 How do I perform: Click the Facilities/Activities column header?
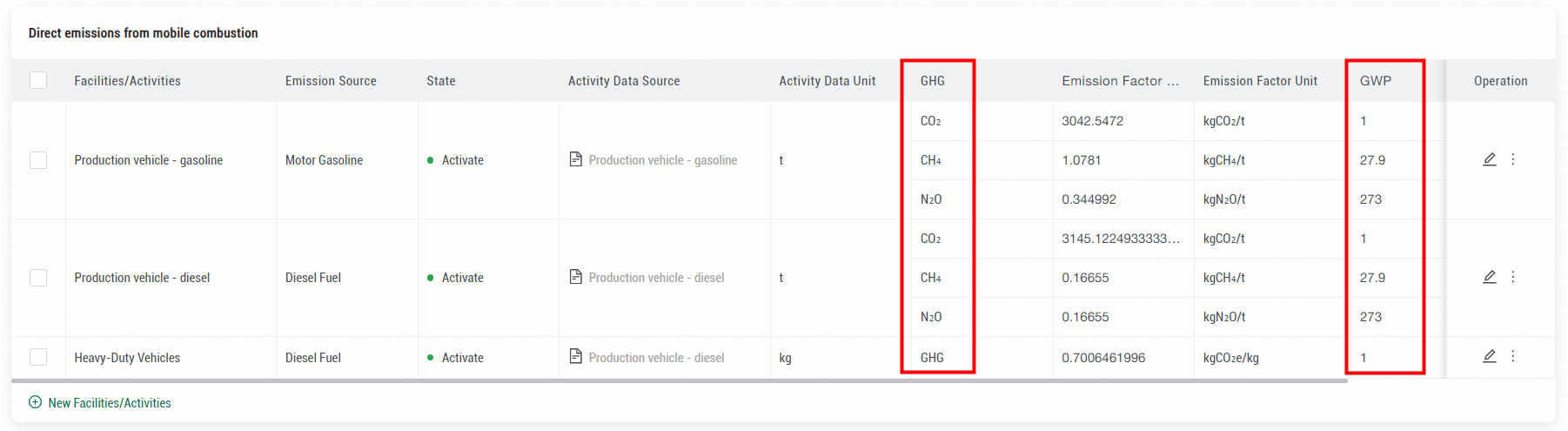click(127, 81)
